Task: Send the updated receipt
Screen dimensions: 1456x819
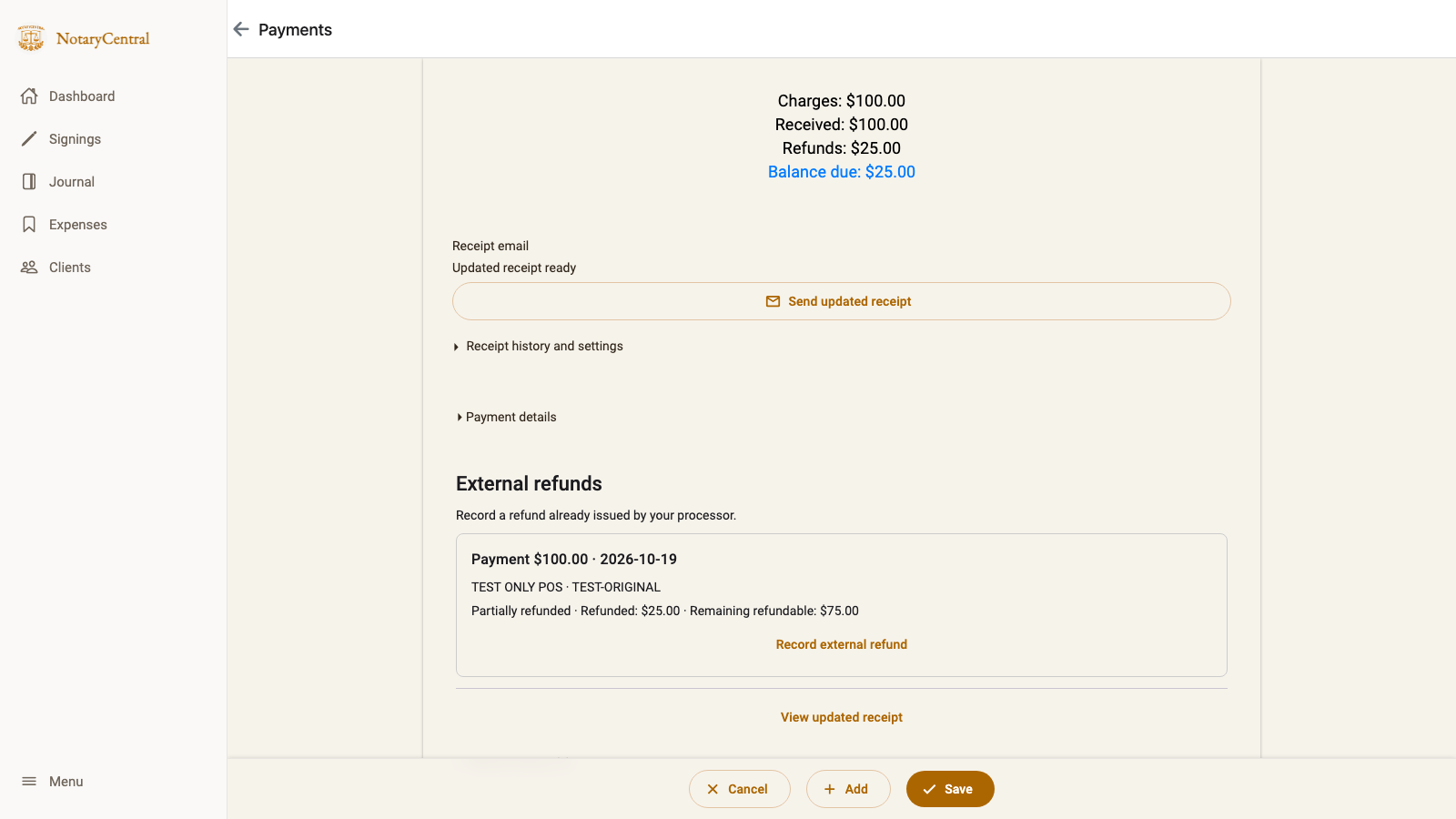Action: coord(841,301)
